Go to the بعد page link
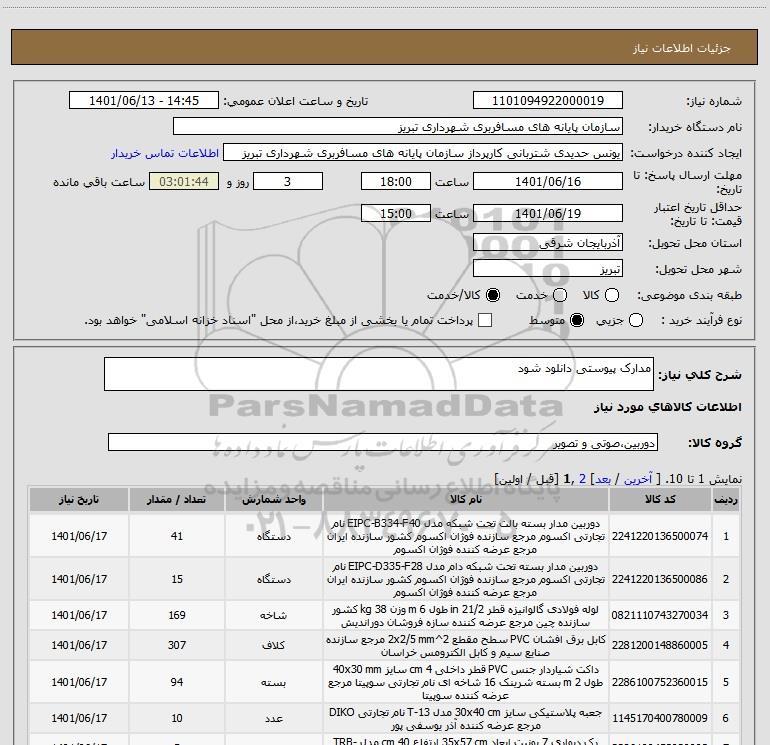The image size is (770, 745). tap(603, 479)
